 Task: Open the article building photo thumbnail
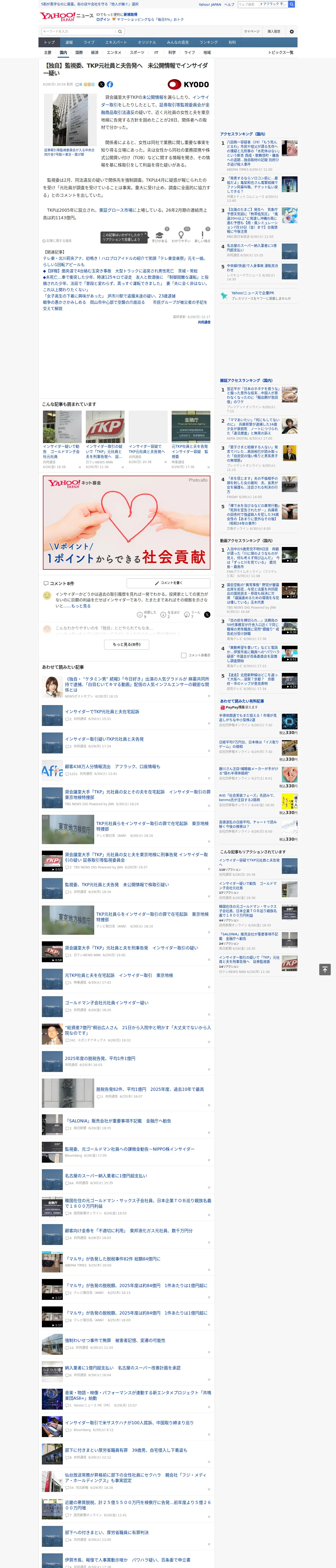pyautogui.click(x=70, y=120)
